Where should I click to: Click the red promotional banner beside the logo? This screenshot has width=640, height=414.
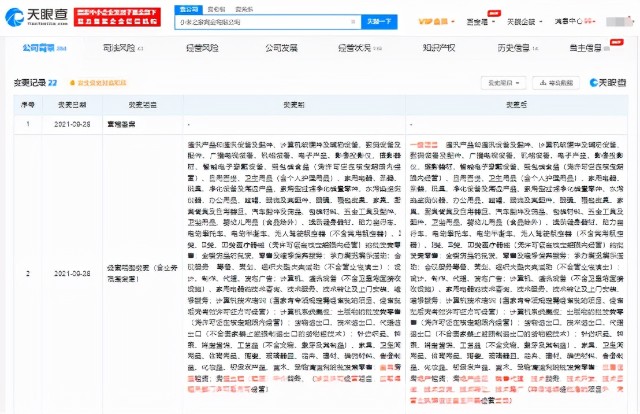point(117,17)
